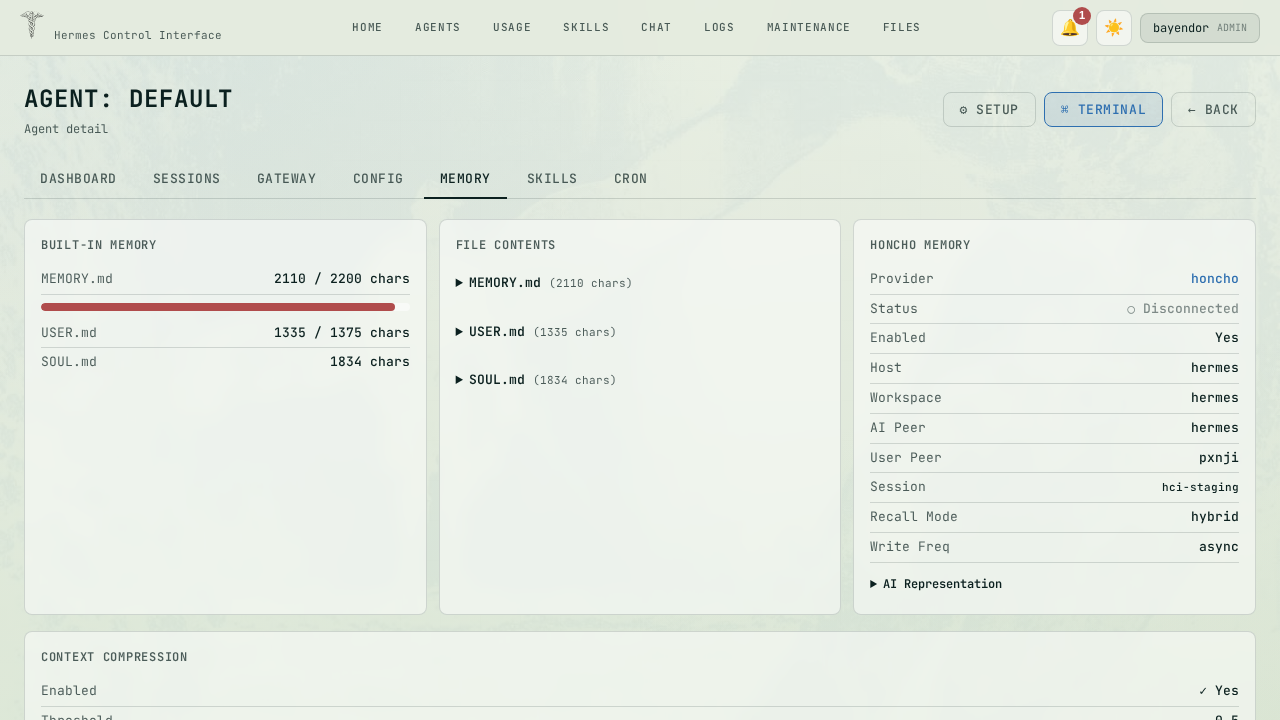Open the bayendor admin user menu

click(x=1199, y=28)
